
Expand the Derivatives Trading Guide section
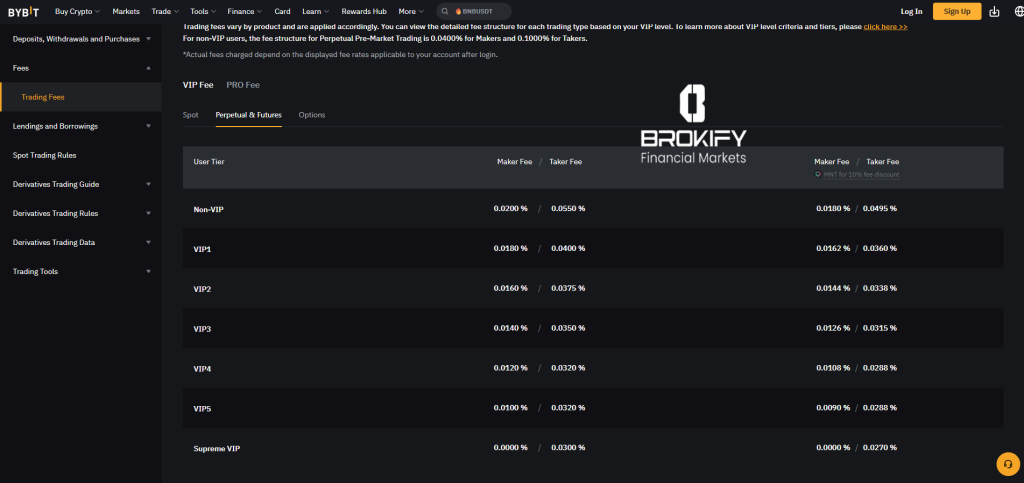(148, 184)
